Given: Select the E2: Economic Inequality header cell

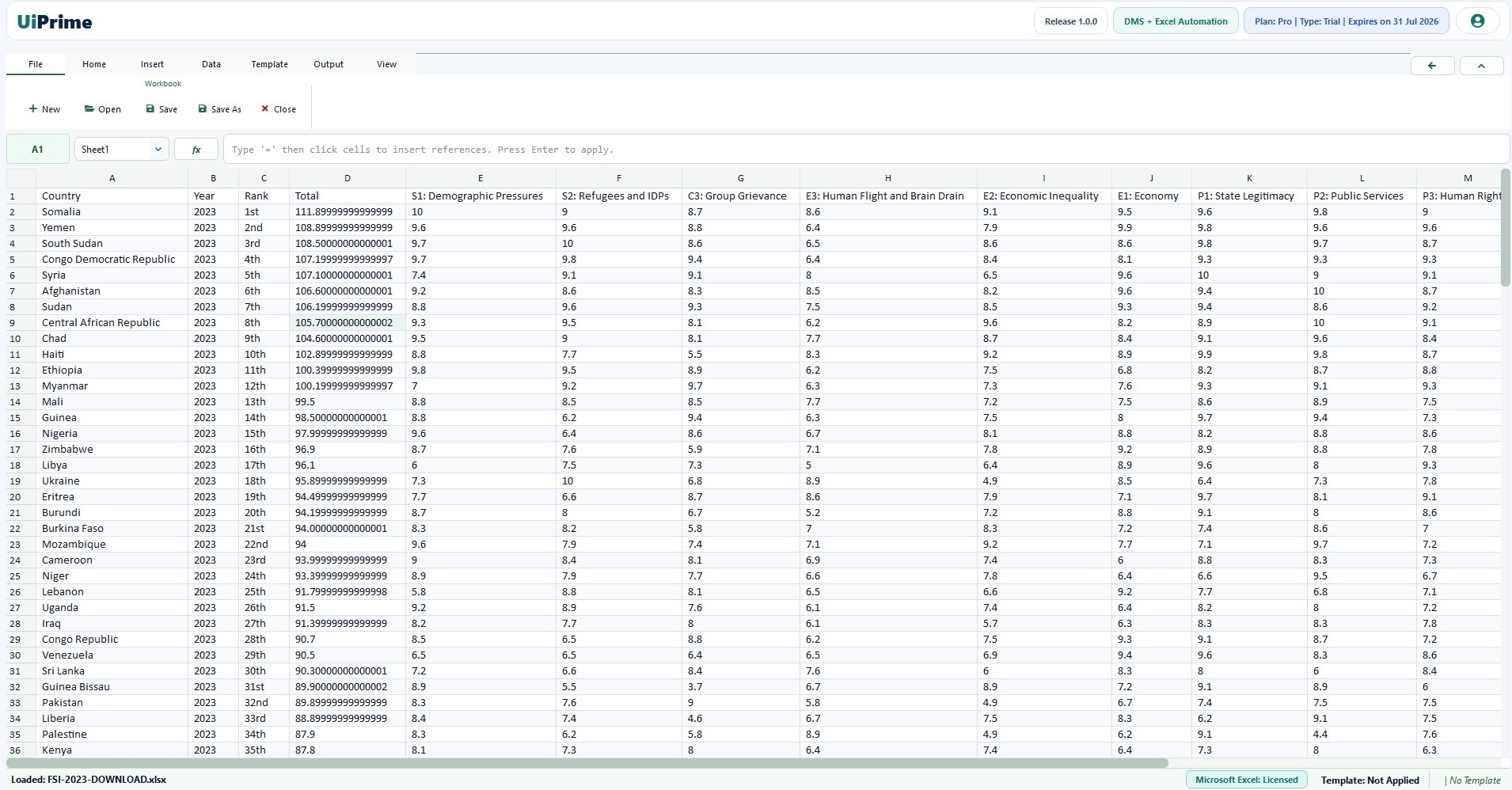Looking at the screenshot, I should click(x=1044, y=196).
